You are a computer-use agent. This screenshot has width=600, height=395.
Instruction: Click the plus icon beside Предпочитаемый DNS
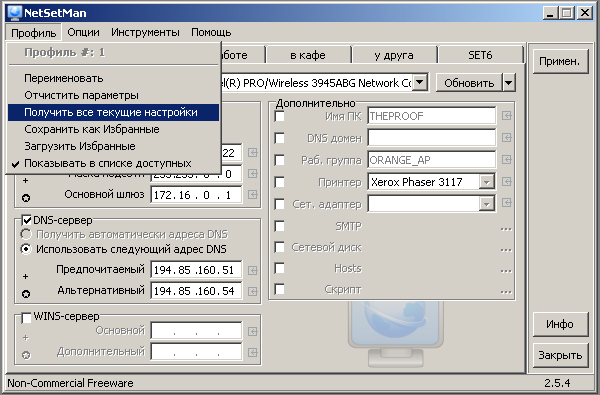pyautogui.click(x=26, y=276)
